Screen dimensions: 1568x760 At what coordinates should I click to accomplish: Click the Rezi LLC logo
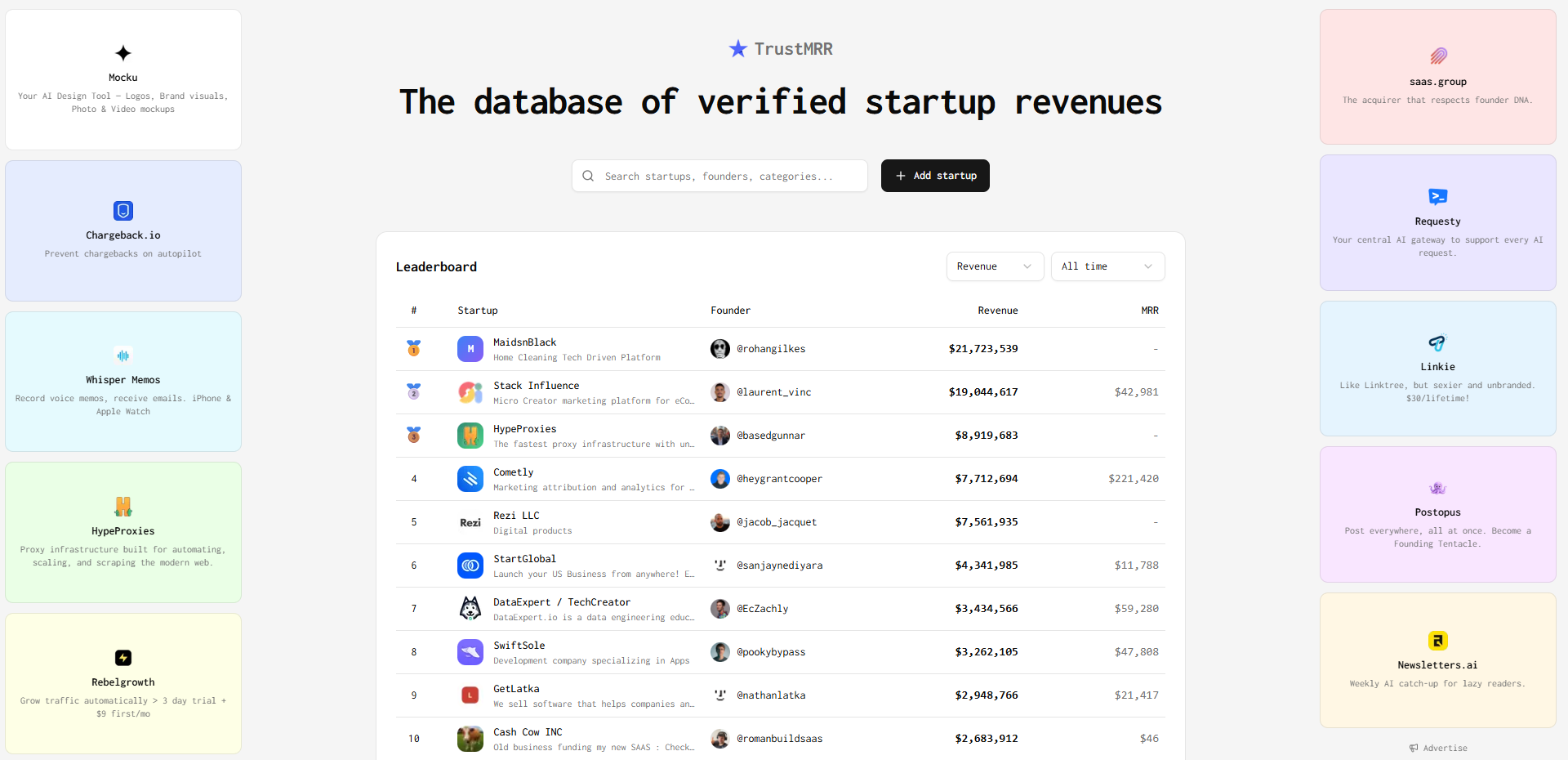(x=470, y=522)
